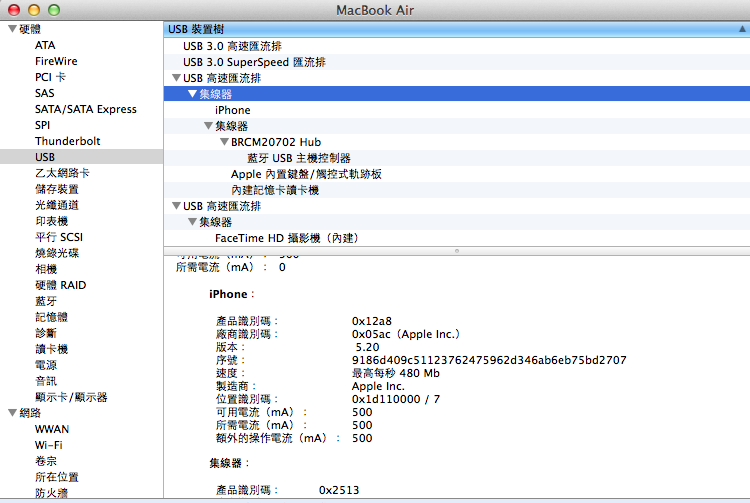The height and width of the screenshot is (503, 750).
Task: Select WWAN in the sidebar
Action: click(x=52, y=429)
